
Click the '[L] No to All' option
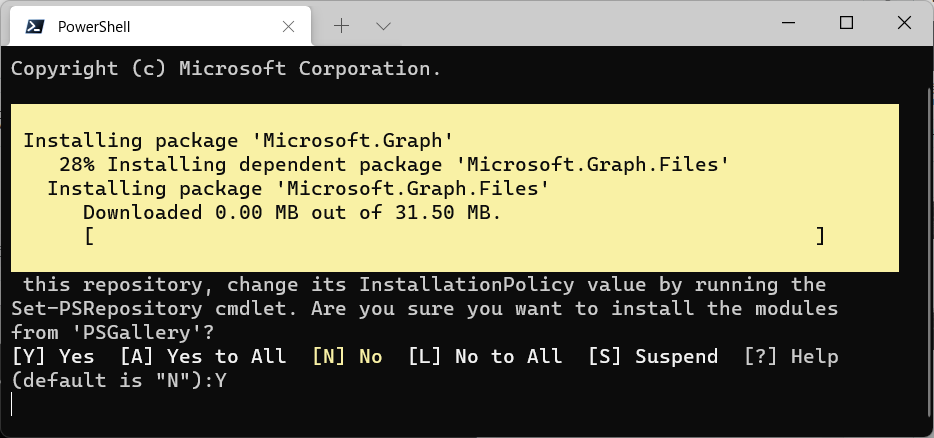[x=485, y=356]
